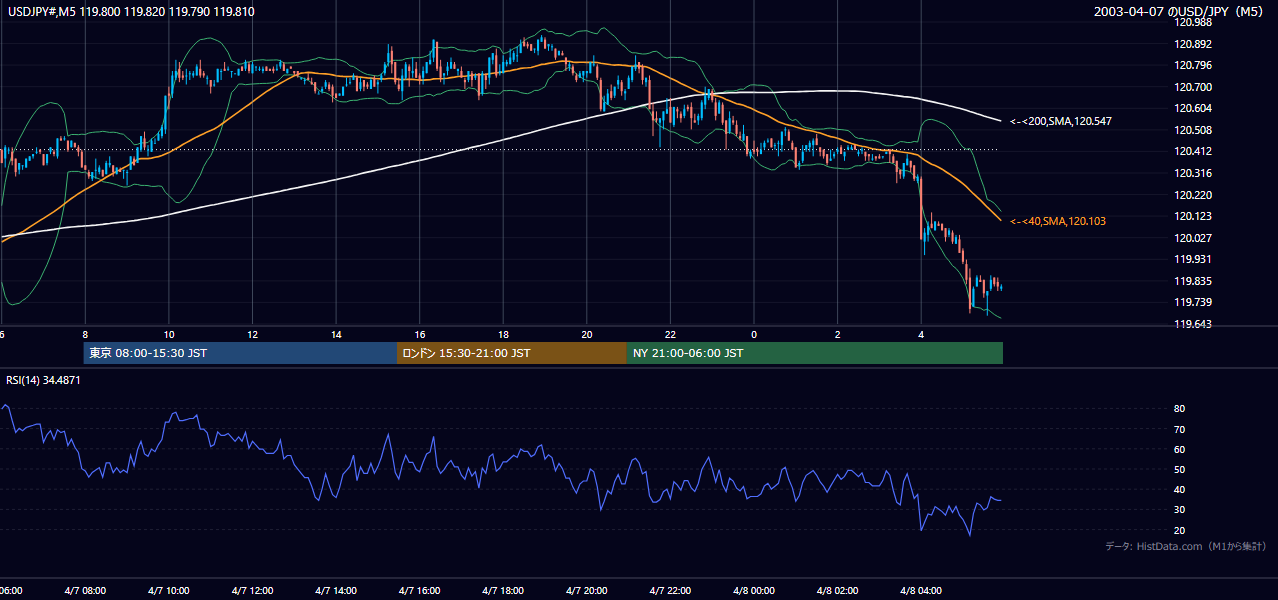The height and width of the screenshot is (600, 1278).
Task: Click the Tokyo 08:00-15:30 JST session bar
Action: click(x=240, y=353)
